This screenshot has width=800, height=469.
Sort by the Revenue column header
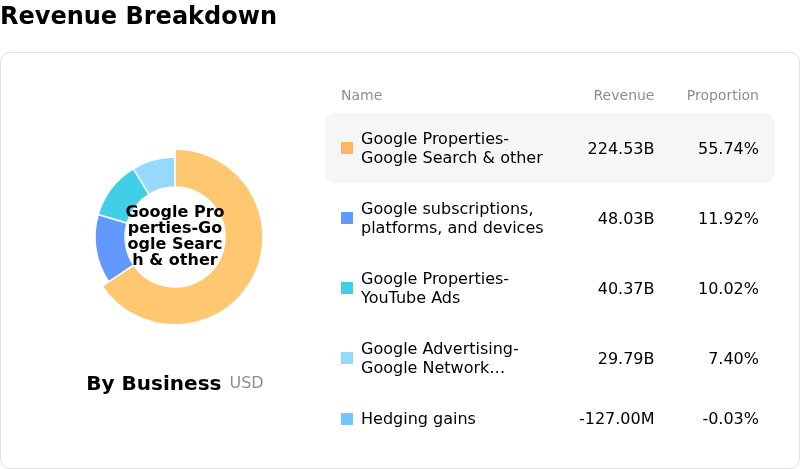pos(623,95)
